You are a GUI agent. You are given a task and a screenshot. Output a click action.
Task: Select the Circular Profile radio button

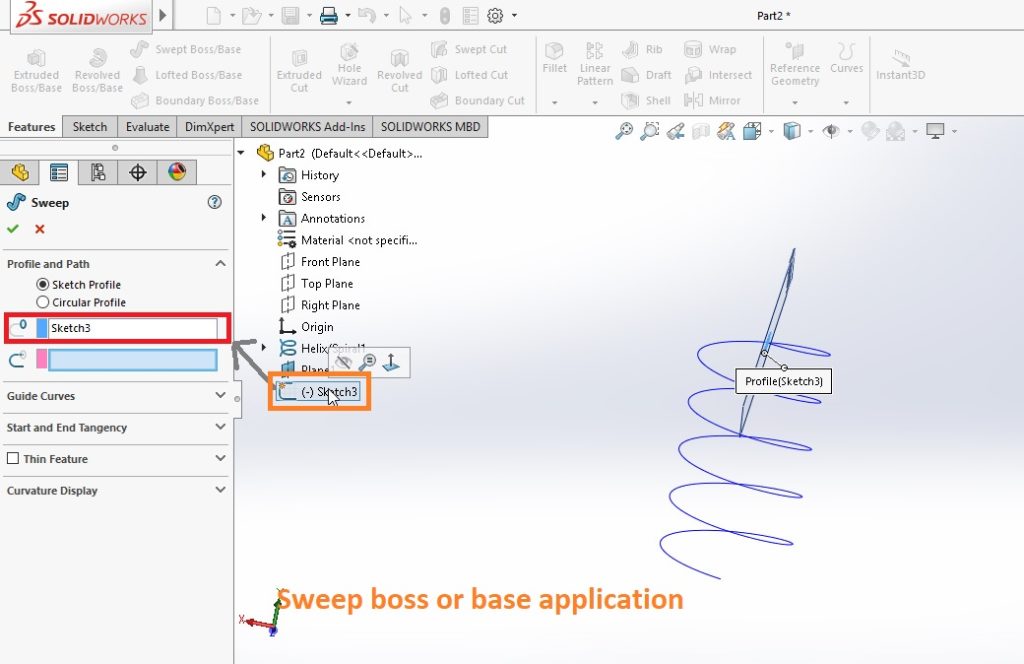42,302
